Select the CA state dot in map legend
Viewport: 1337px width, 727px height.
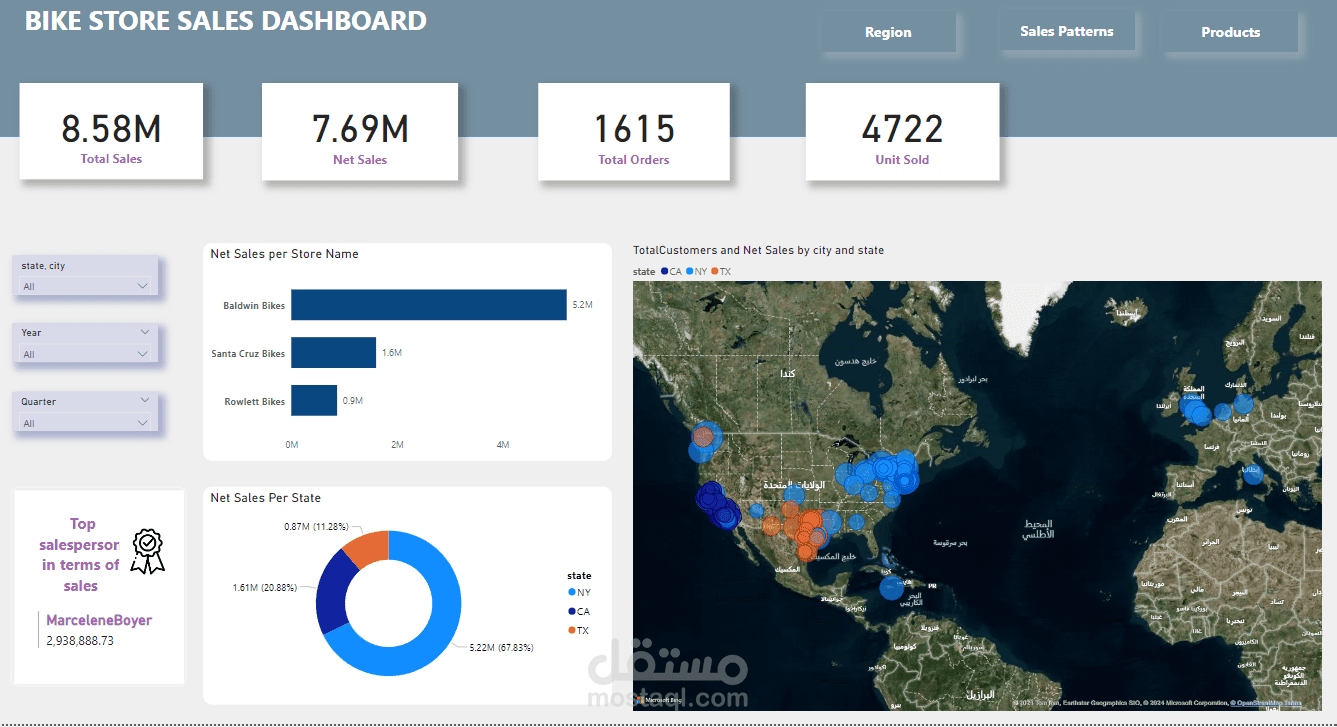(x=667, y=271)
